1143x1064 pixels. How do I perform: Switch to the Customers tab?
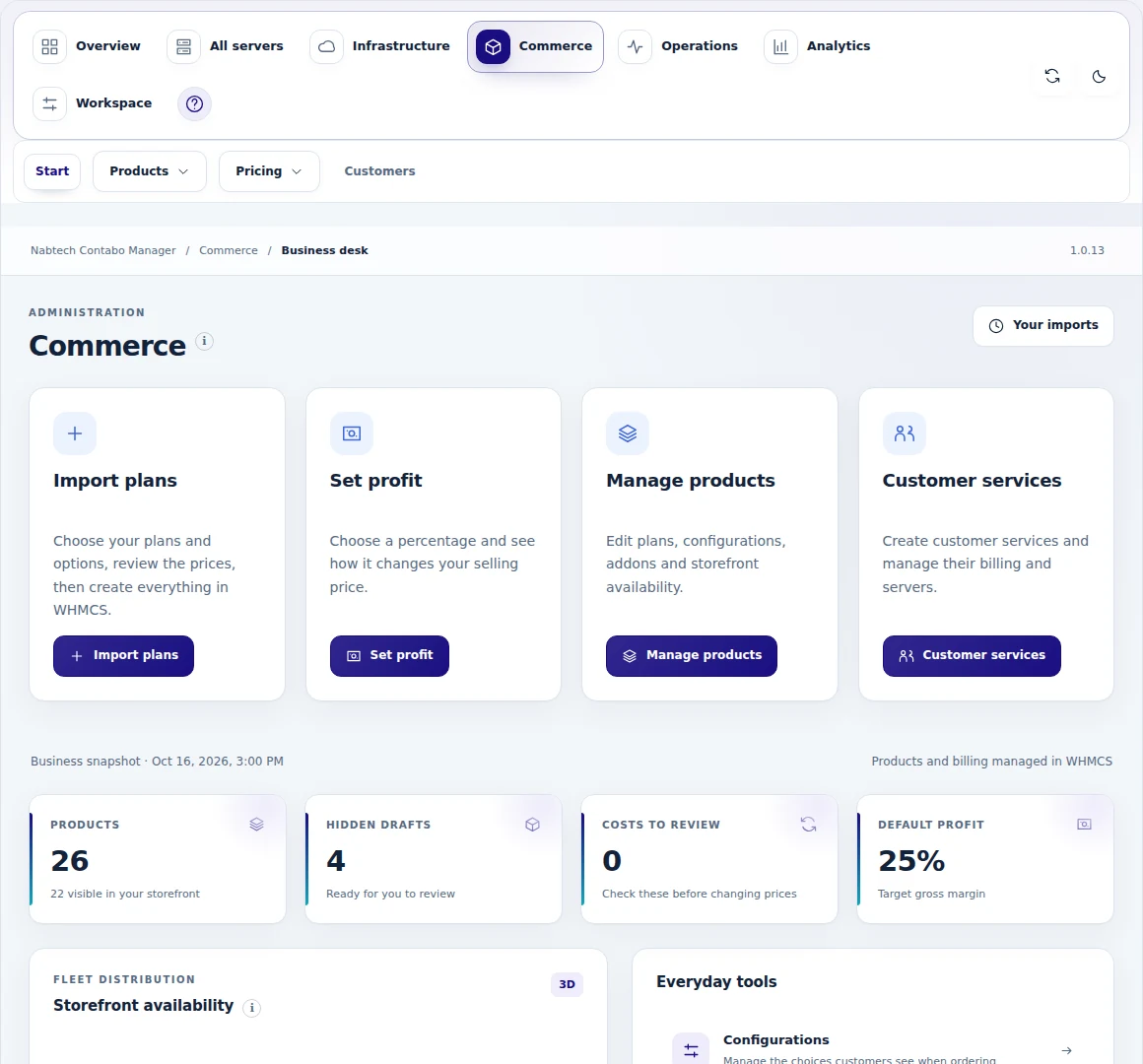pos(379,171)
